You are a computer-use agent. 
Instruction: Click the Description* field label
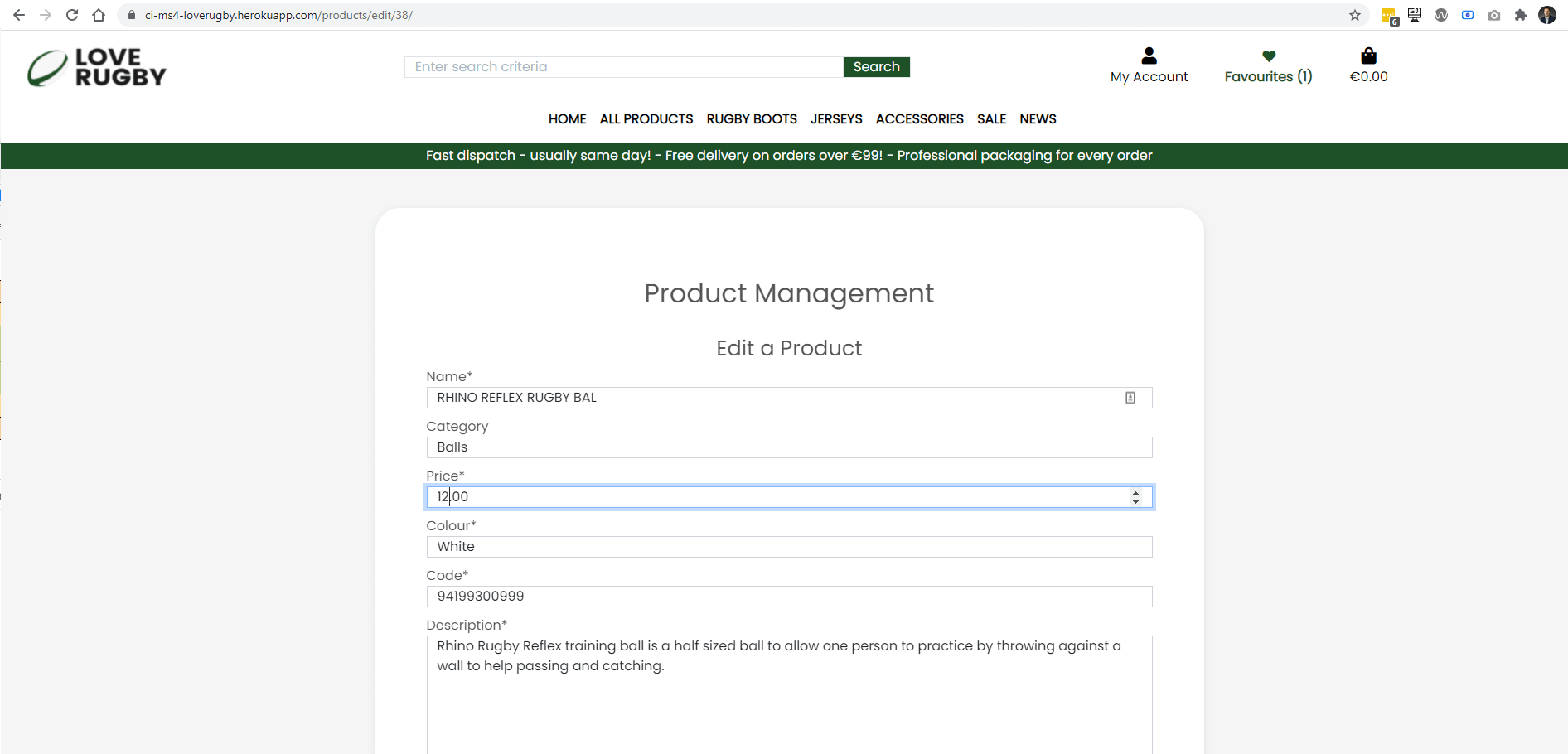pyautogui.click(x=467, y=626)
